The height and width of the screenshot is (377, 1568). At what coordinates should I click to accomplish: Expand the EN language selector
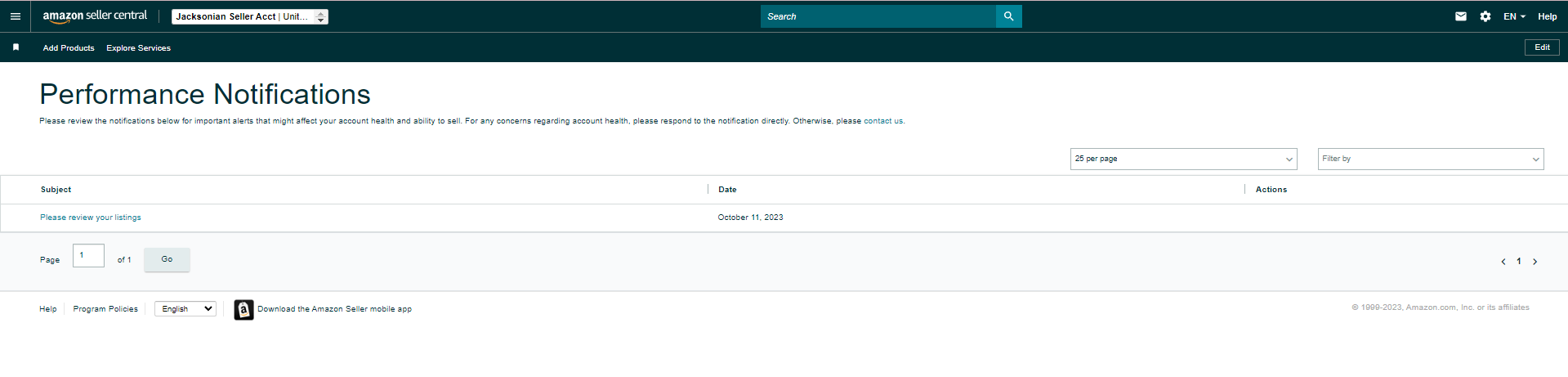1514,16
